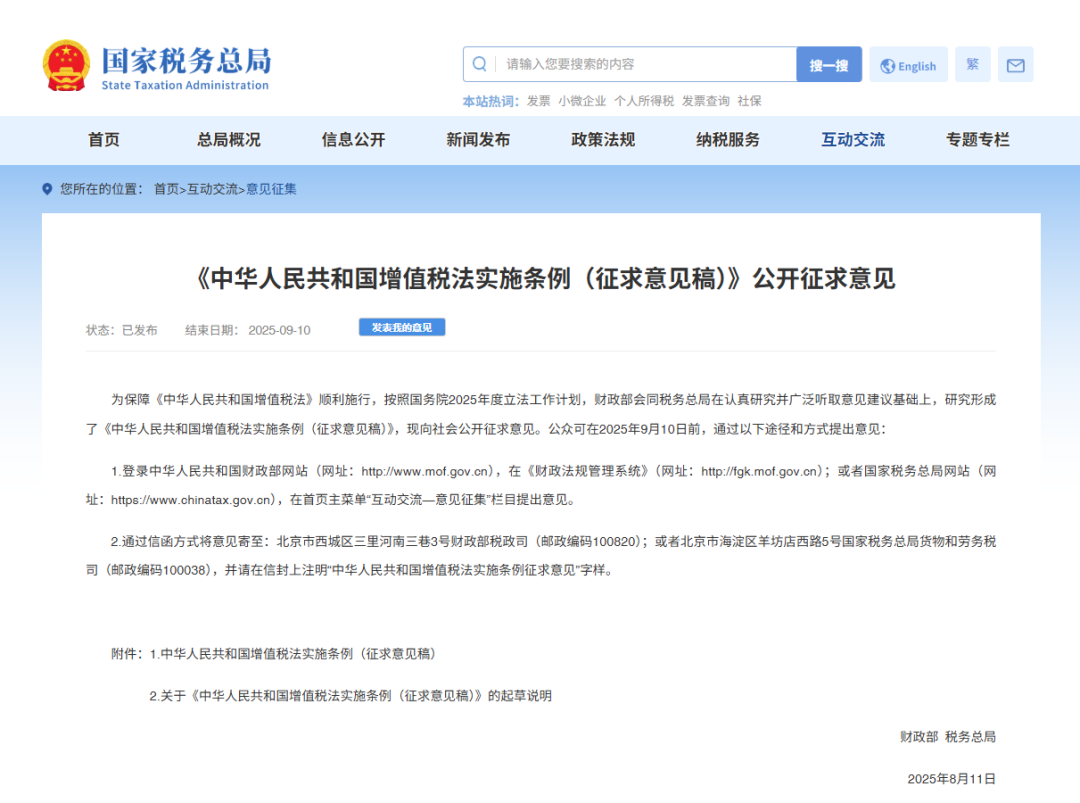Image resolution: width=1080 pixels, height=803 pixels.
Task: Open 新闻发布 menu item
Action: point(478,140)
